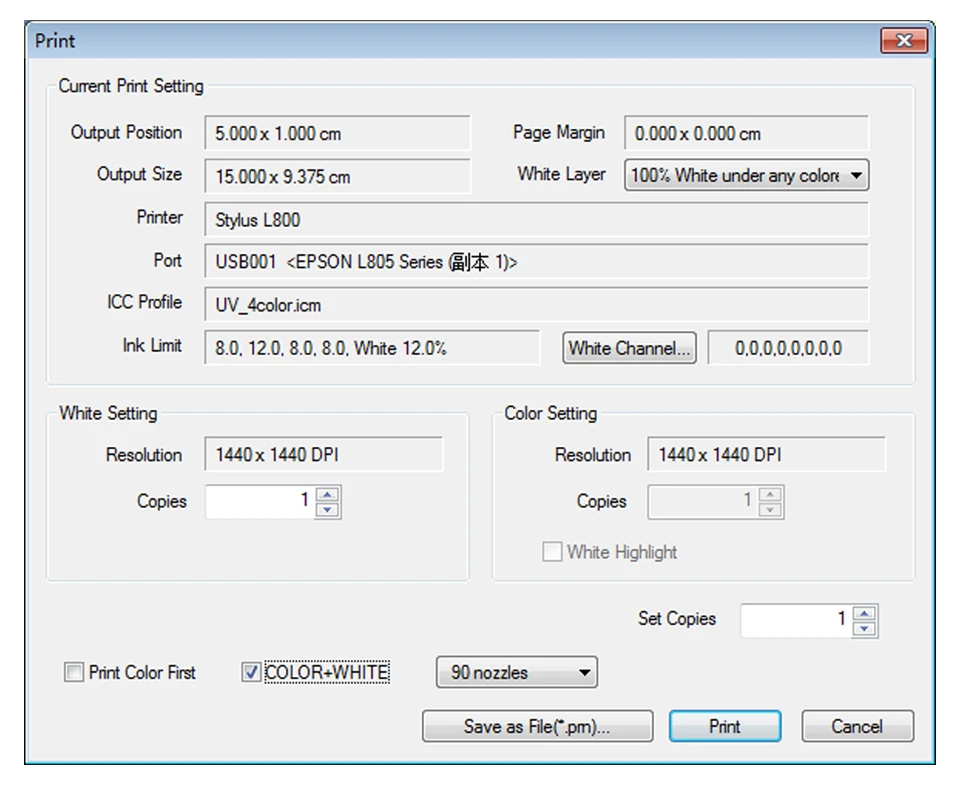960x785 pixels.
Task: Close the Print dialog window
Action: (904, 40)
